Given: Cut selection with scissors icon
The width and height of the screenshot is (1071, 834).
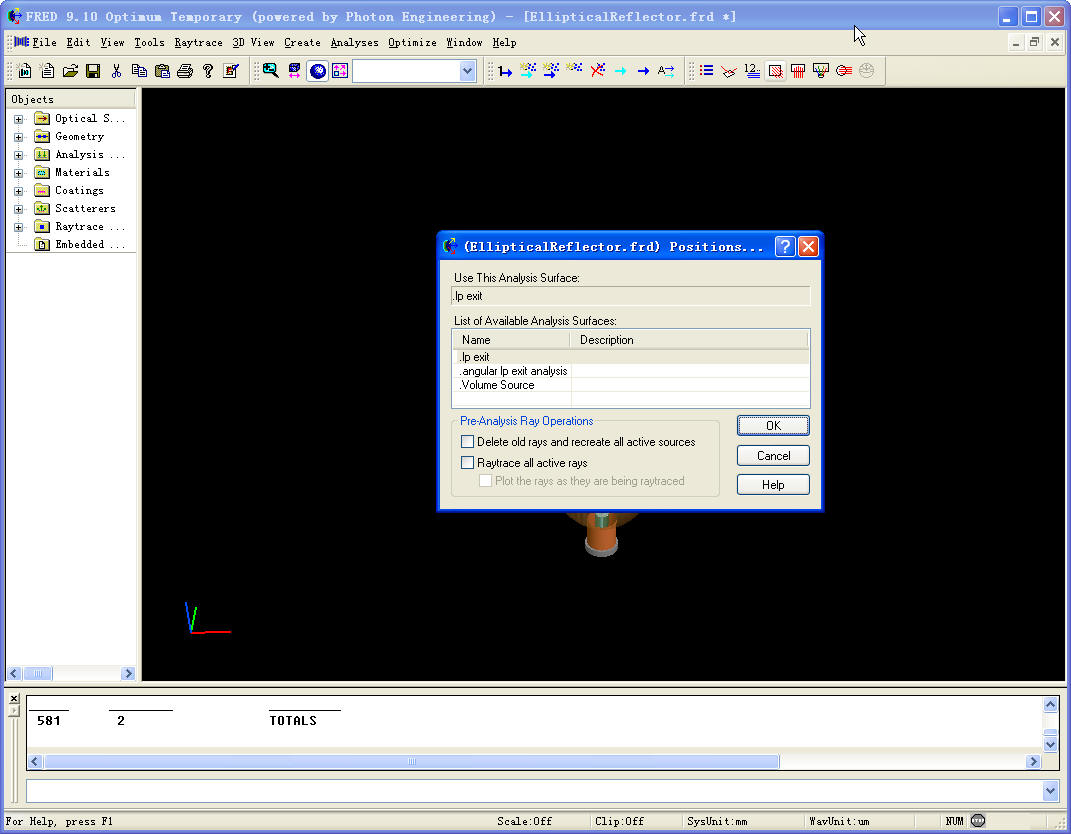Looking at the screenshot, I should pyautogui.click(x=116, y=70).
